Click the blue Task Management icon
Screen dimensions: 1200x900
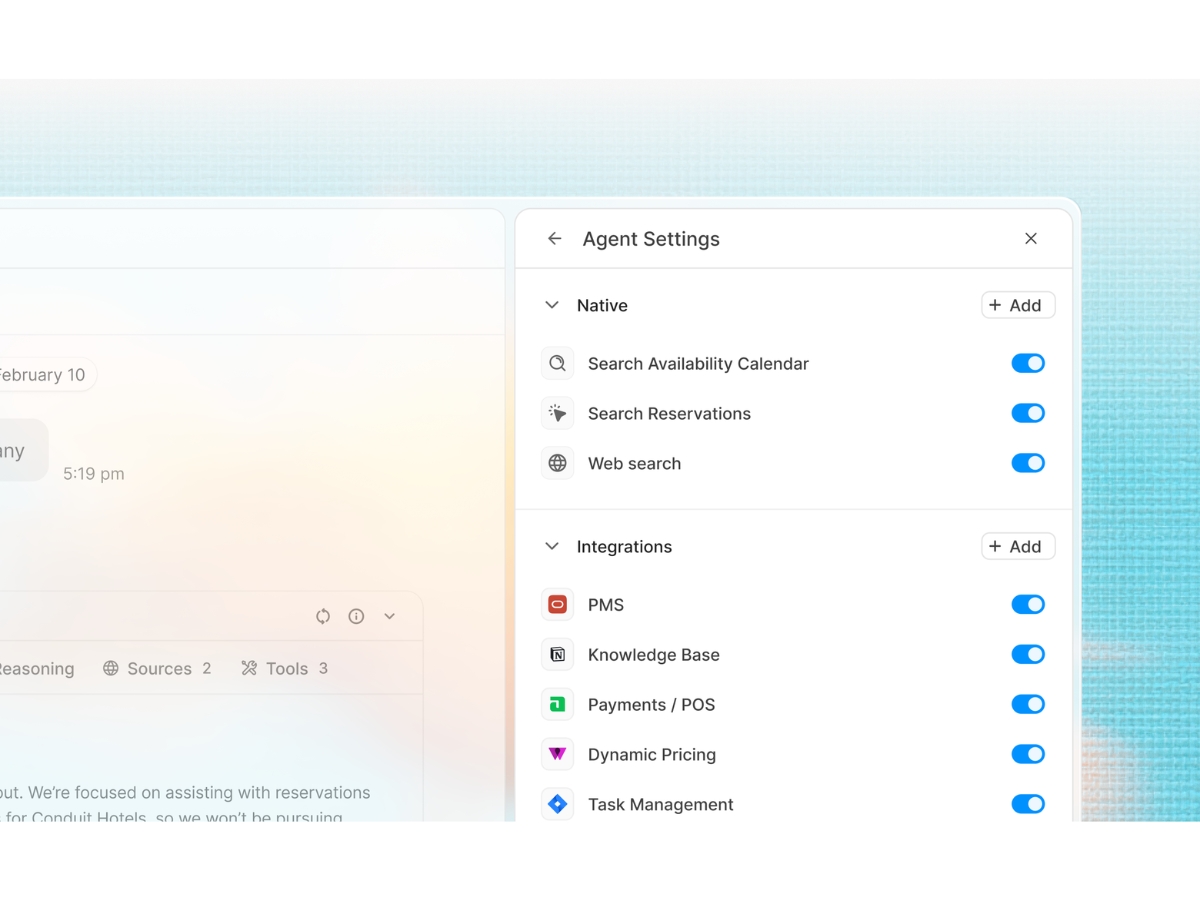(558, 804)
